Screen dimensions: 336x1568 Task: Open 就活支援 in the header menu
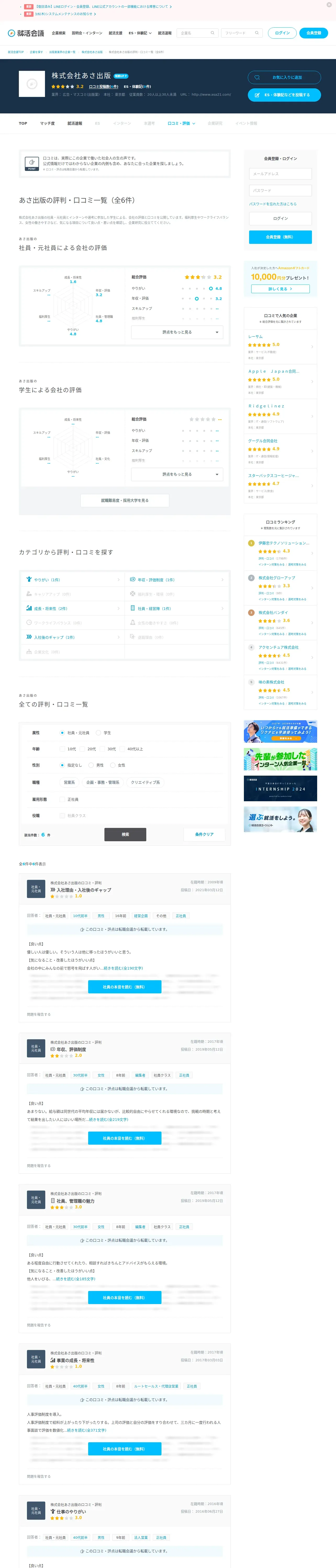click(115, 33)
